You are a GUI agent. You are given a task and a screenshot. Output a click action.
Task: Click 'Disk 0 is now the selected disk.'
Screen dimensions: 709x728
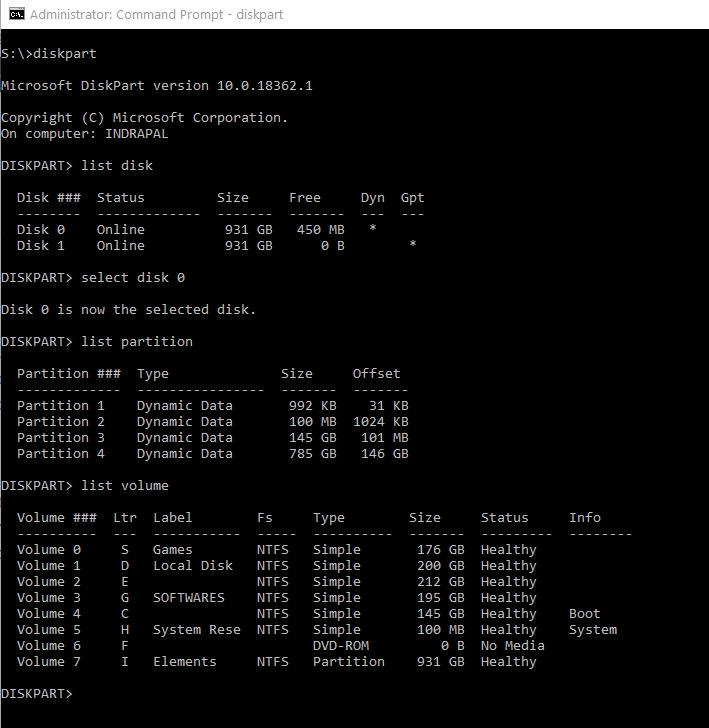pyautogui.click(x=128, y=310)
